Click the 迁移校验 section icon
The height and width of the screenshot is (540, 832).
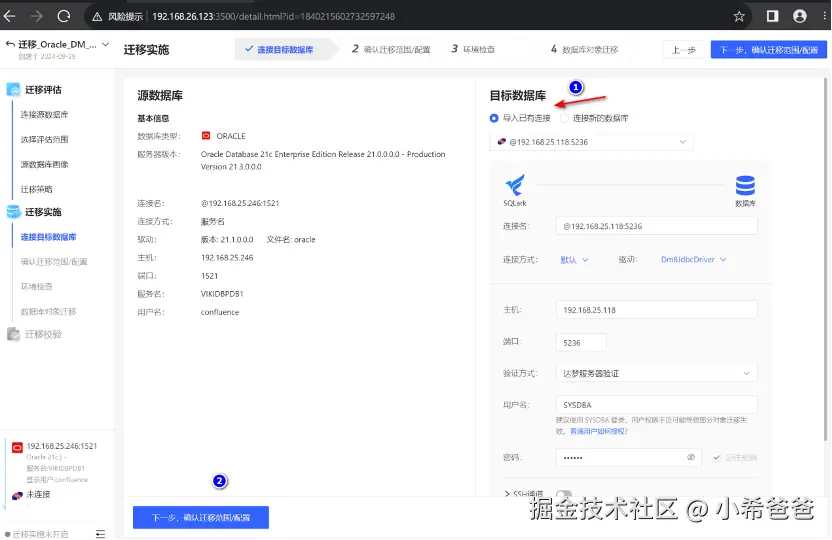(13, 334)
